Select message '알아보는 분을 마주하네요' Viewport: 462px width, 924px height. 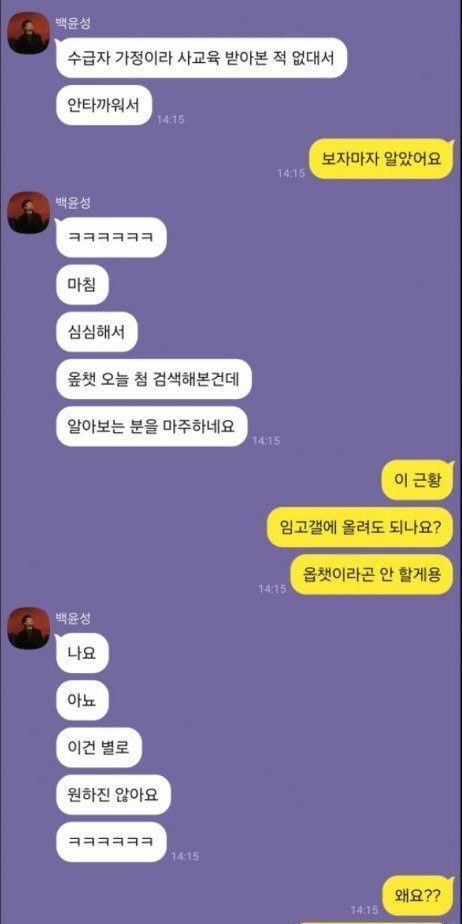151,426
